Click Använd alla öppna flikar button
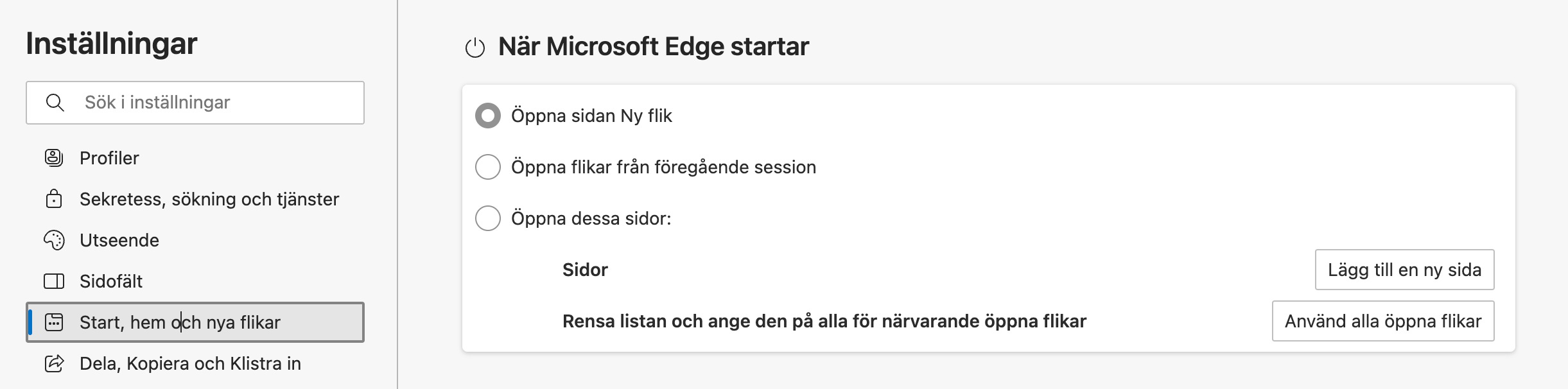 (1383, 321)
